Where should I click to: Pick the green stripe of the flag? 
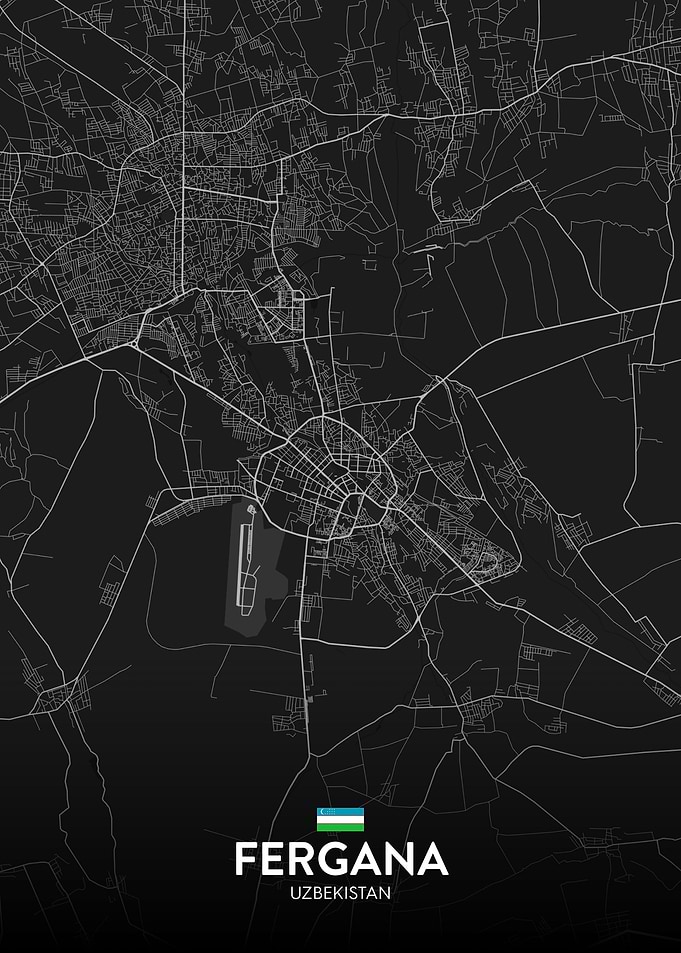(340, 827)
